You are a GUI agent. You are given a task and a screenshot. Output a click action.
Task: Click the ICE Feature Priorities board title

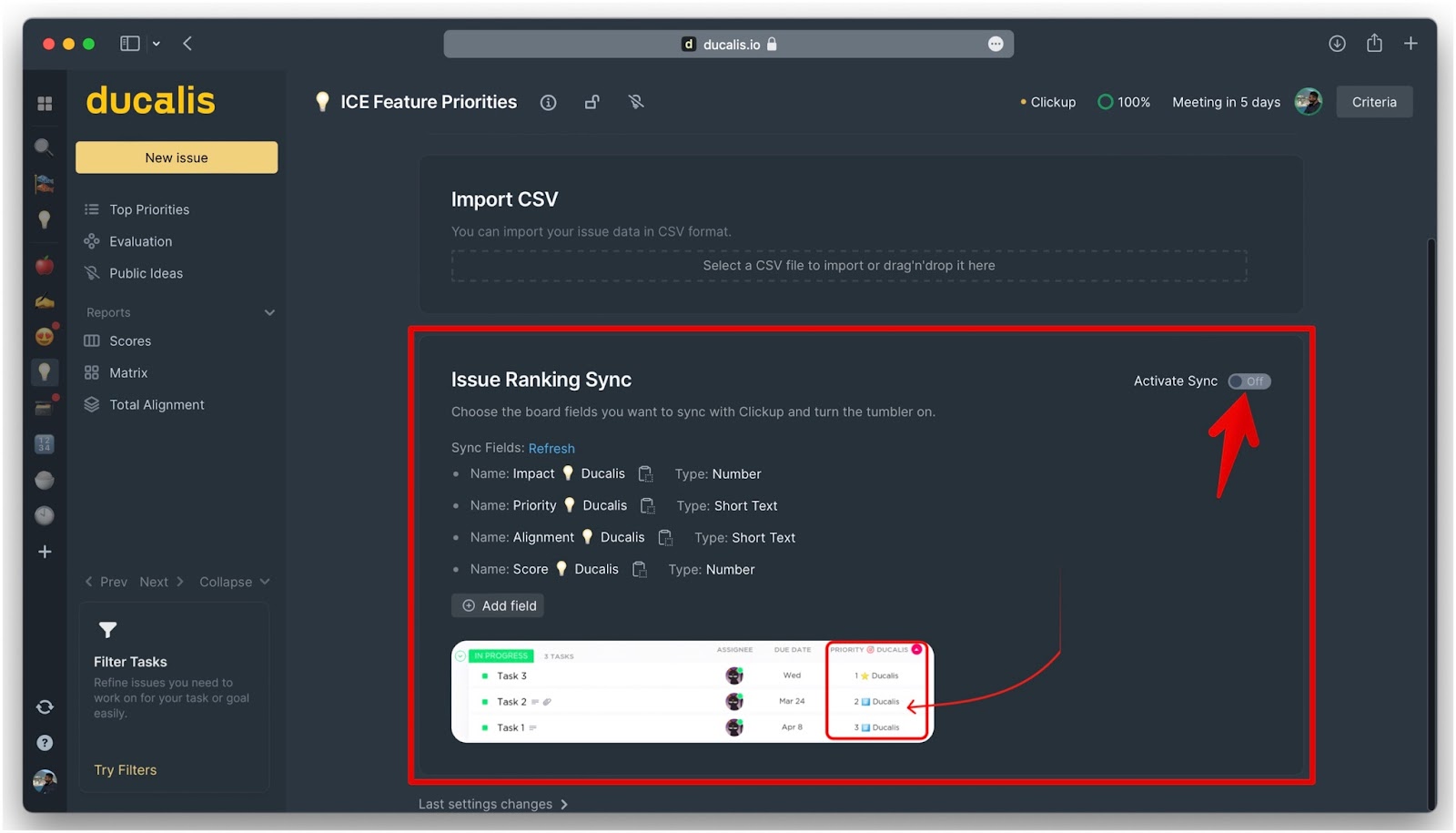tap(429, 102)
